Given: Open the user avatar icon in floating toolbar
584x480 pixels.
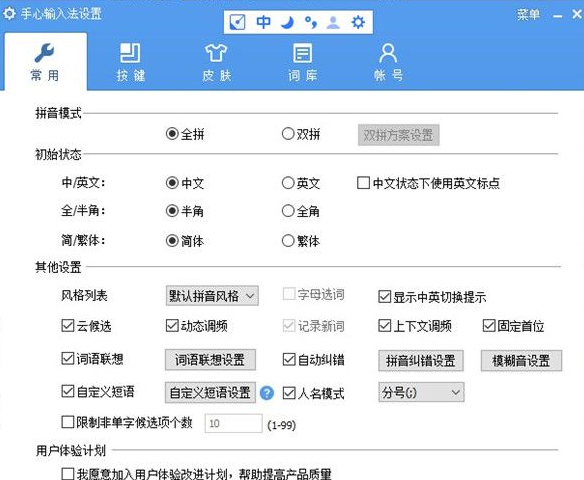Looking at the screenshot, I should pyautogui.click(x=333, y=22).
